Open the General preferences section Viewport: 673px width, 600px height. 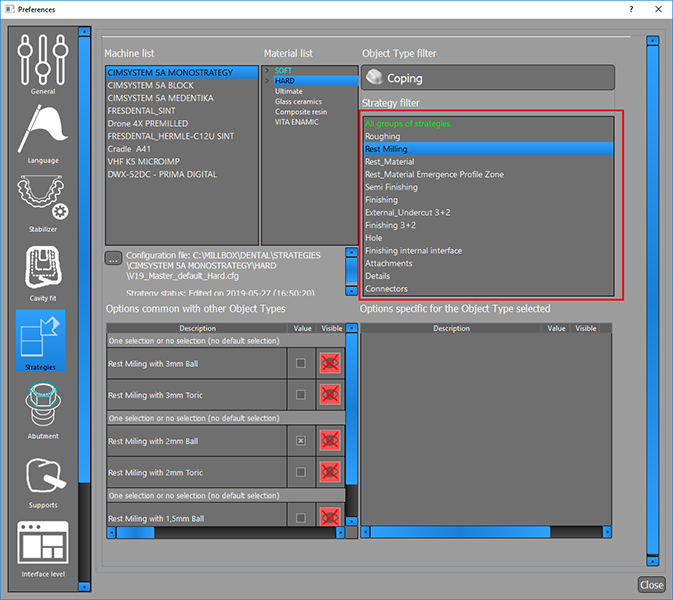(x=42, y=64)
